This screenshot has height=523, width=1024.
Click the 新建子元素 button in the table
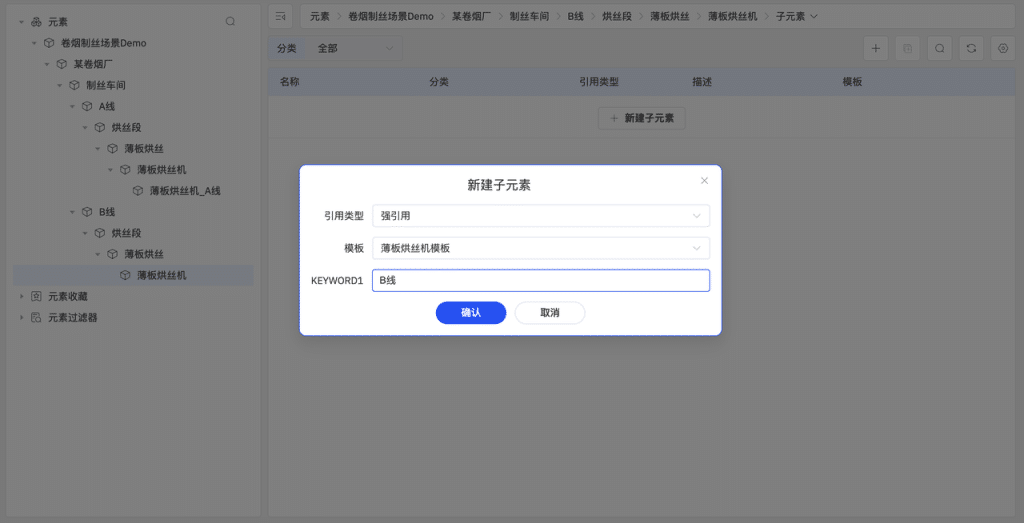pyautogui.click(x=641, y=118)
